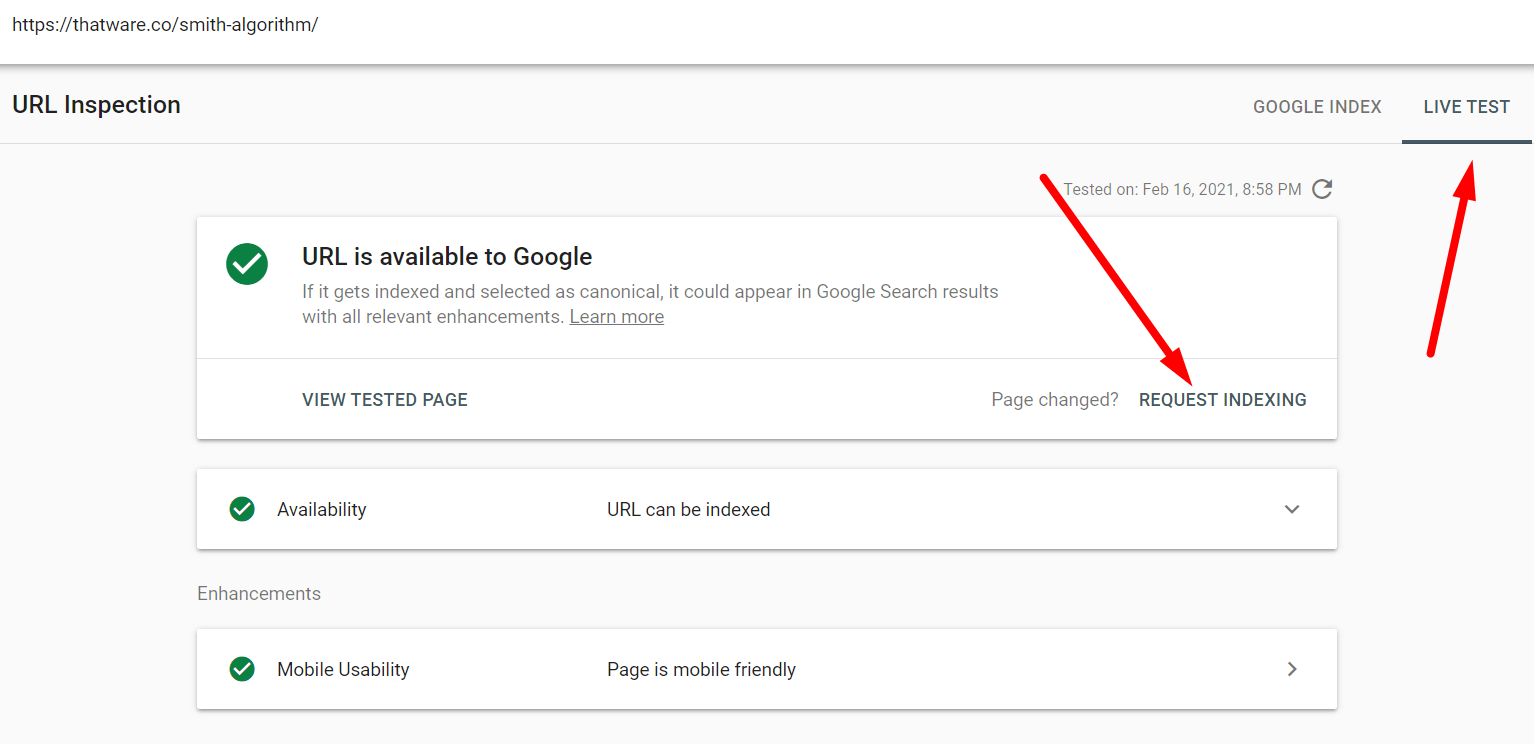Click the green check icon beside Availability

tap(242, 509)
